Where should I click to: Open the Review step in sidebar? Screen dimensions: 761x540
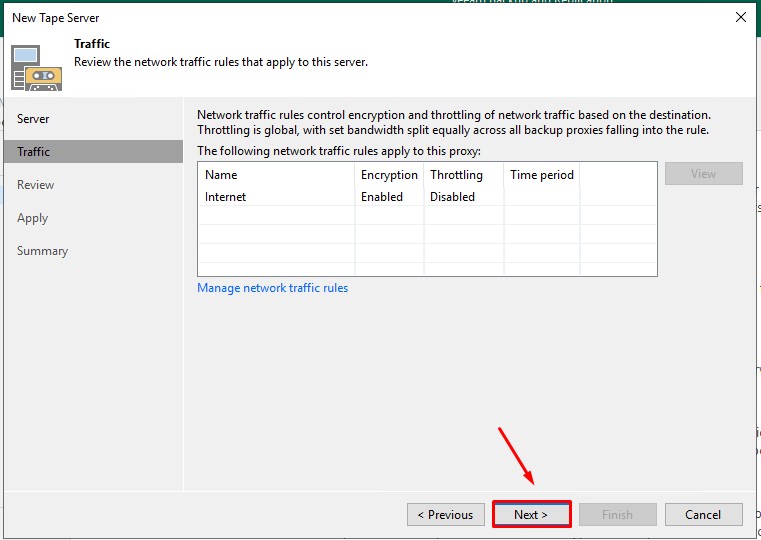coord(36,185)
